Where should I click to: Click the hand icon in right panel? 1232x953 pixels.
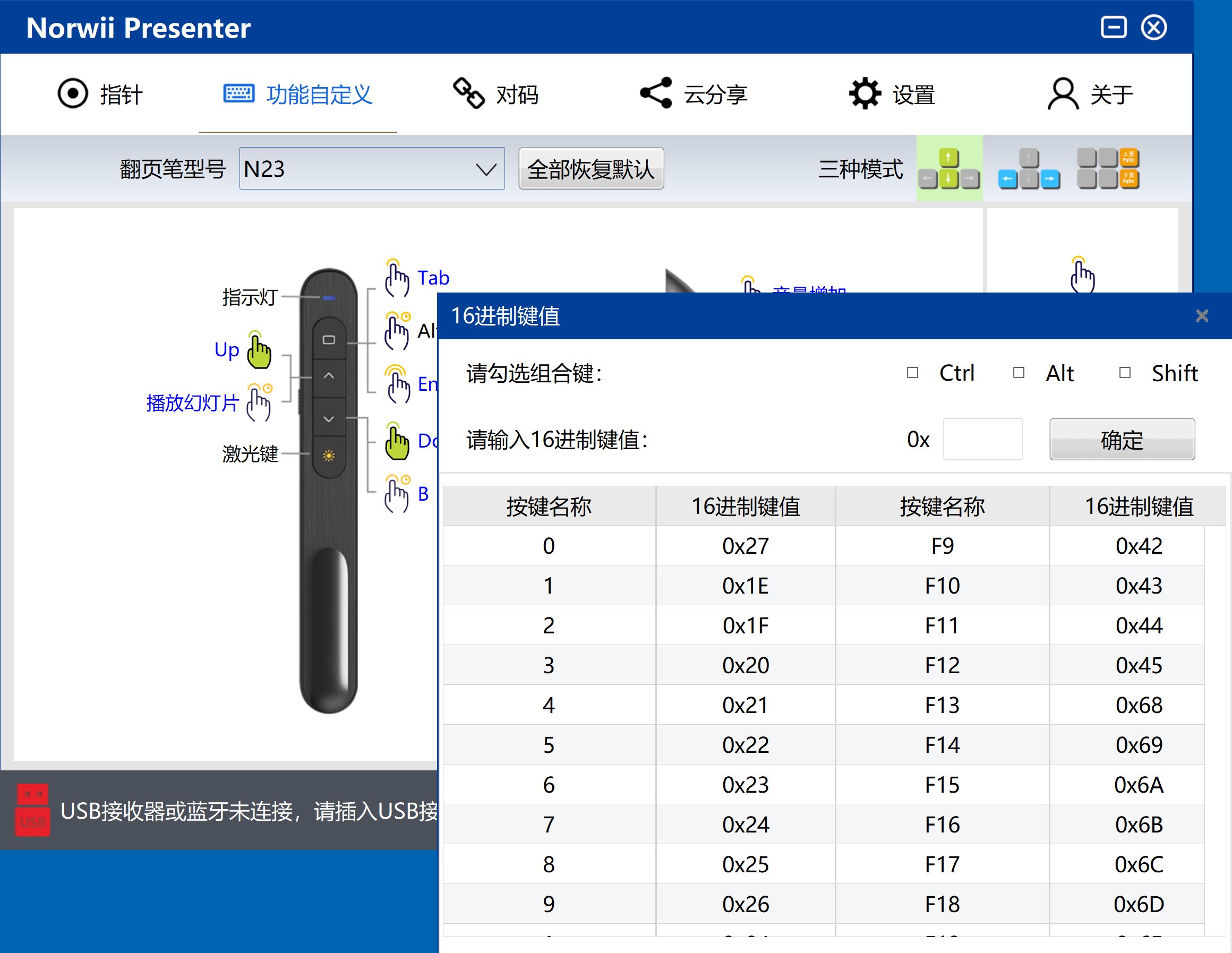[x=1082, y=274]
